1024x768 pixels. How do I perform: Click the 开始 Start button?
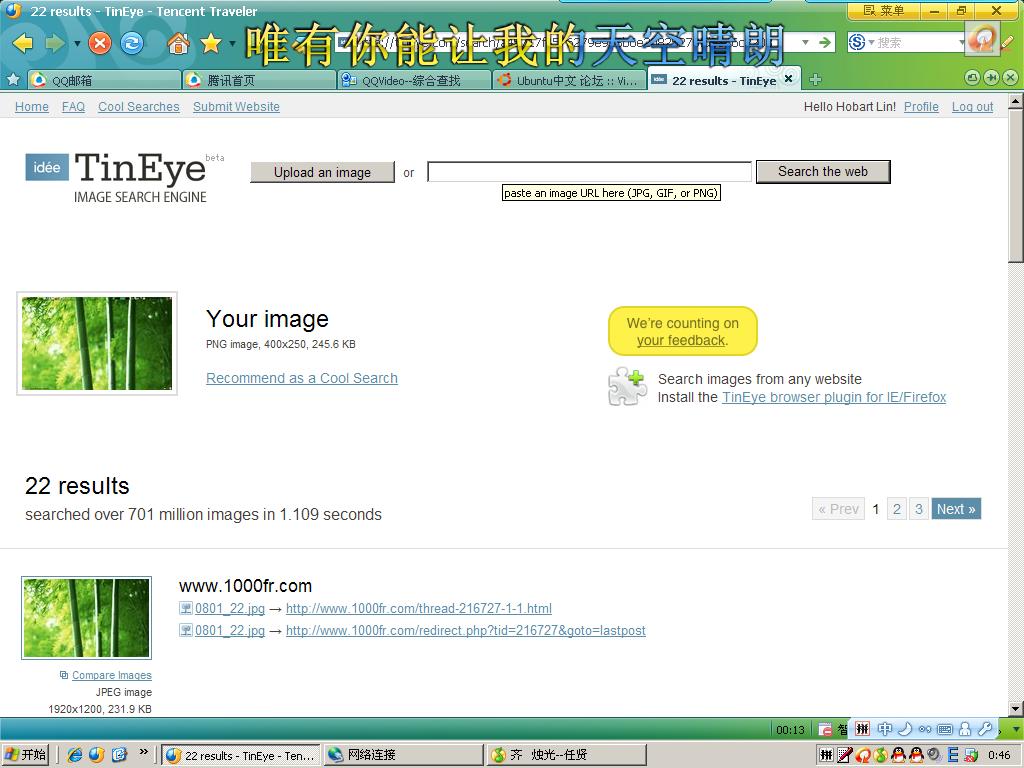coord(26,754)
